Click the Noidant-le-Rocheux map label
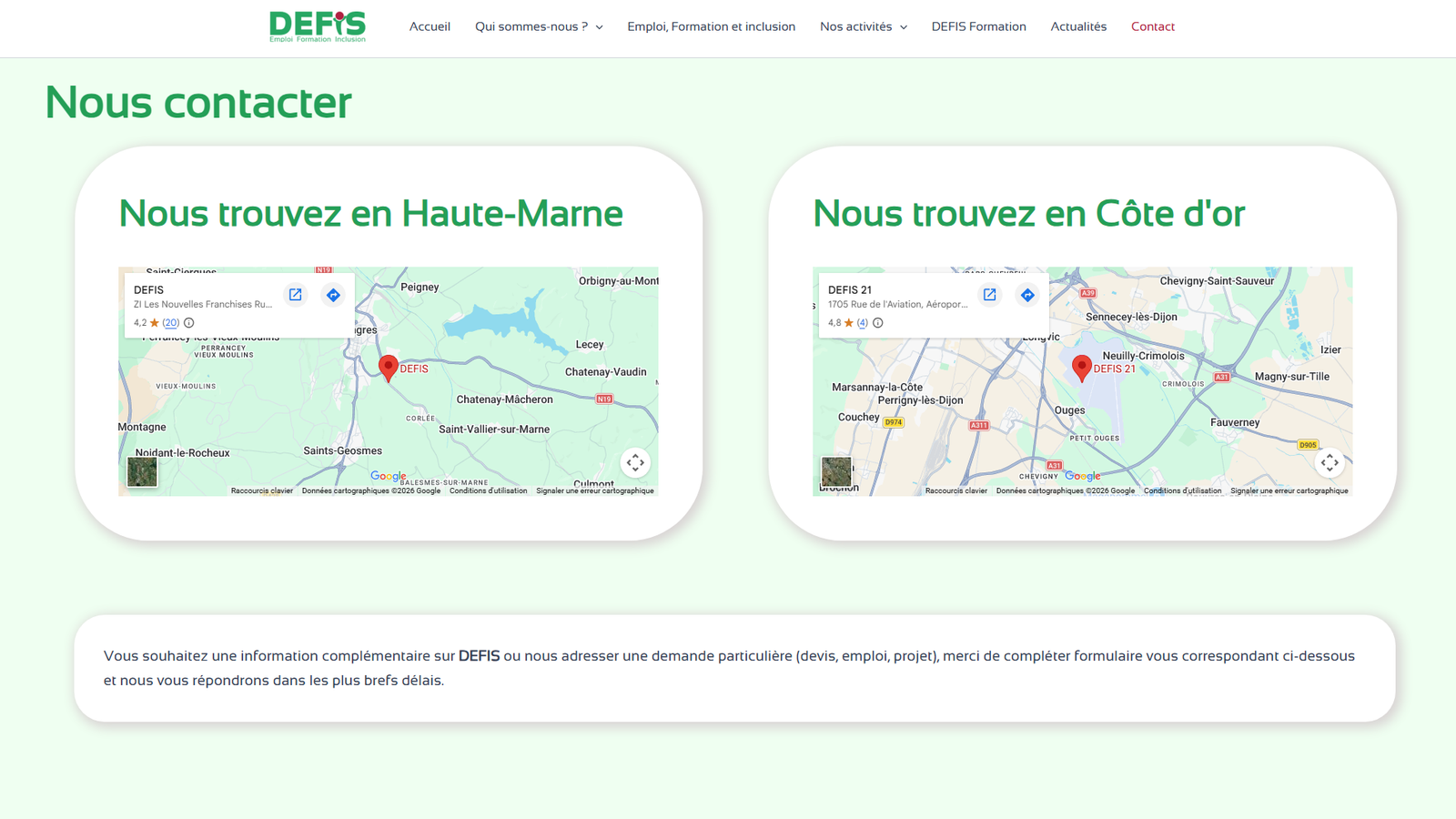Viewport: 1456px width, 819px height. (182, 453)
